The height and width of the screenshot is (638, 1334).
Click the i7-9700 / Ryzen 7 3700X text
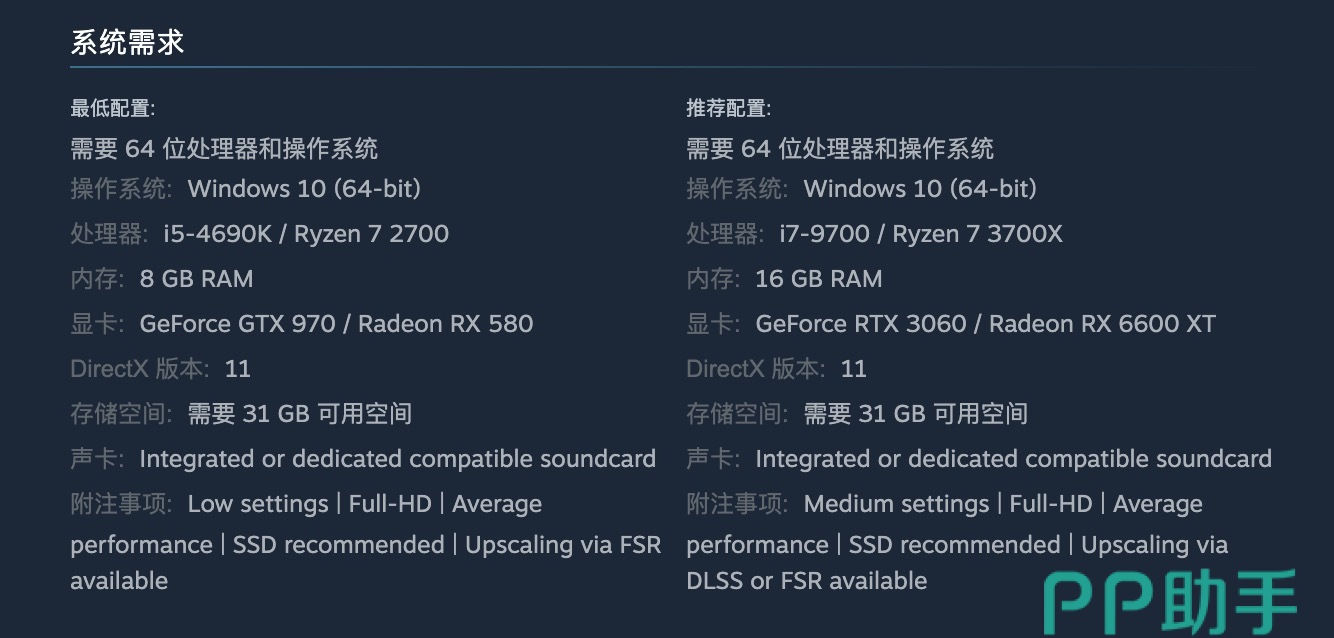(x=921, y=234)
